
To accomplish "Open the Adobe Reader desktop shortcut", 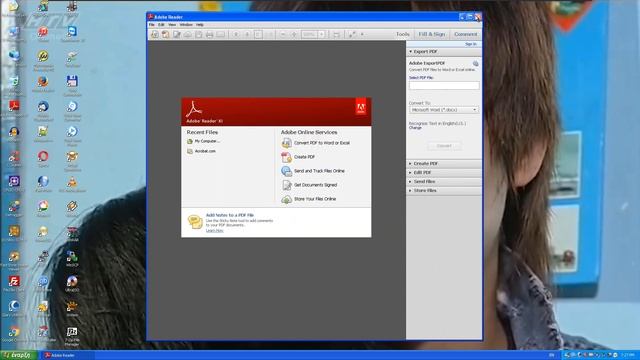I will click(14, 107).
